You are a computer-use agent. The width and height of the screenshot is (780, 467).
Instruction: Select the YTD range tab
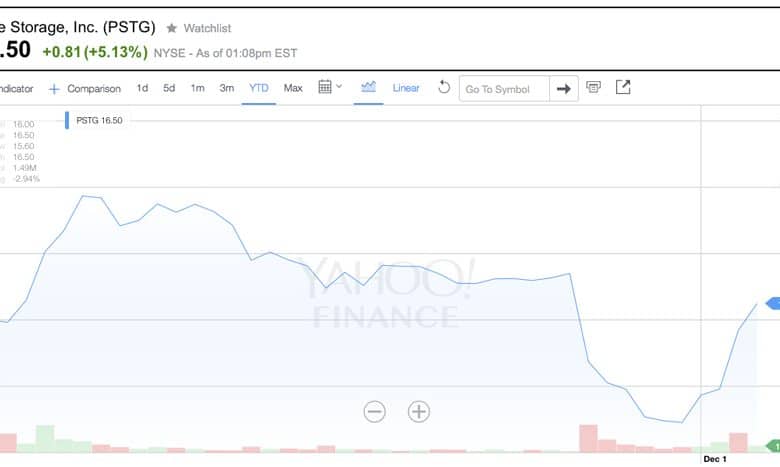(x=259, y=88)
